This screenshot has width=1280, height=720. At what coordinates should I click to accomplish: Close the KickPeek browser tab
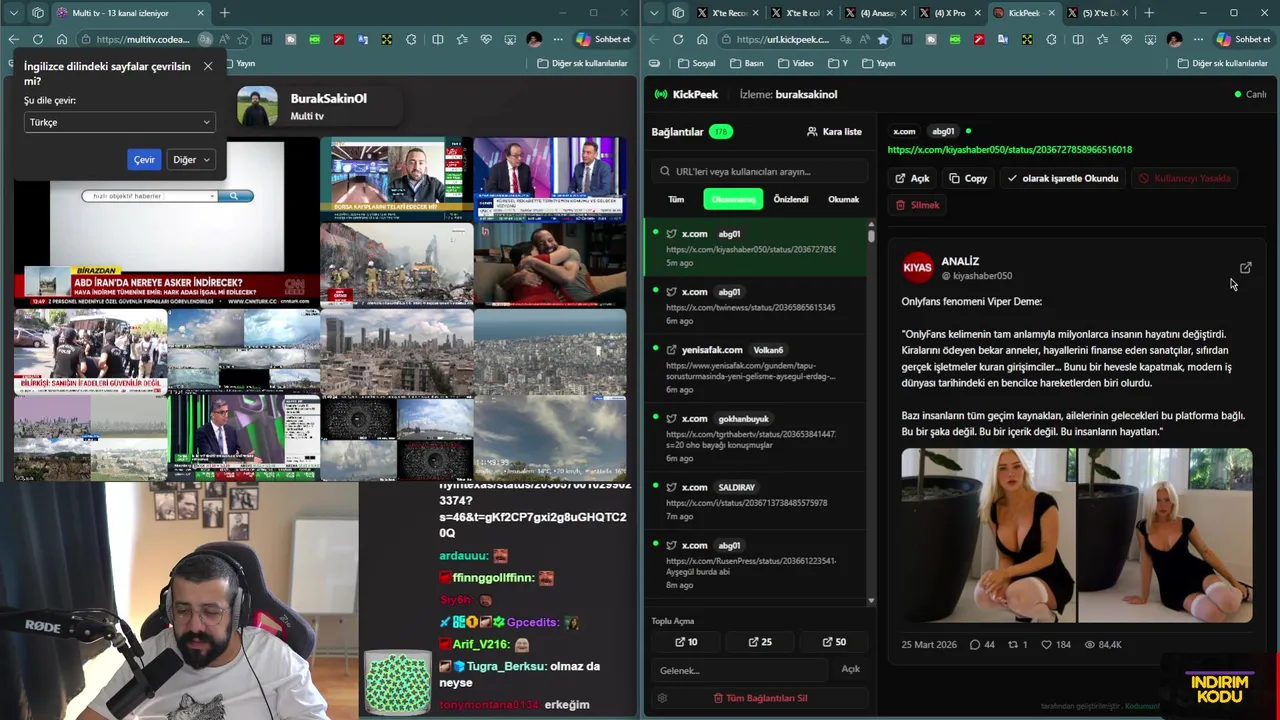[1050, 13]
